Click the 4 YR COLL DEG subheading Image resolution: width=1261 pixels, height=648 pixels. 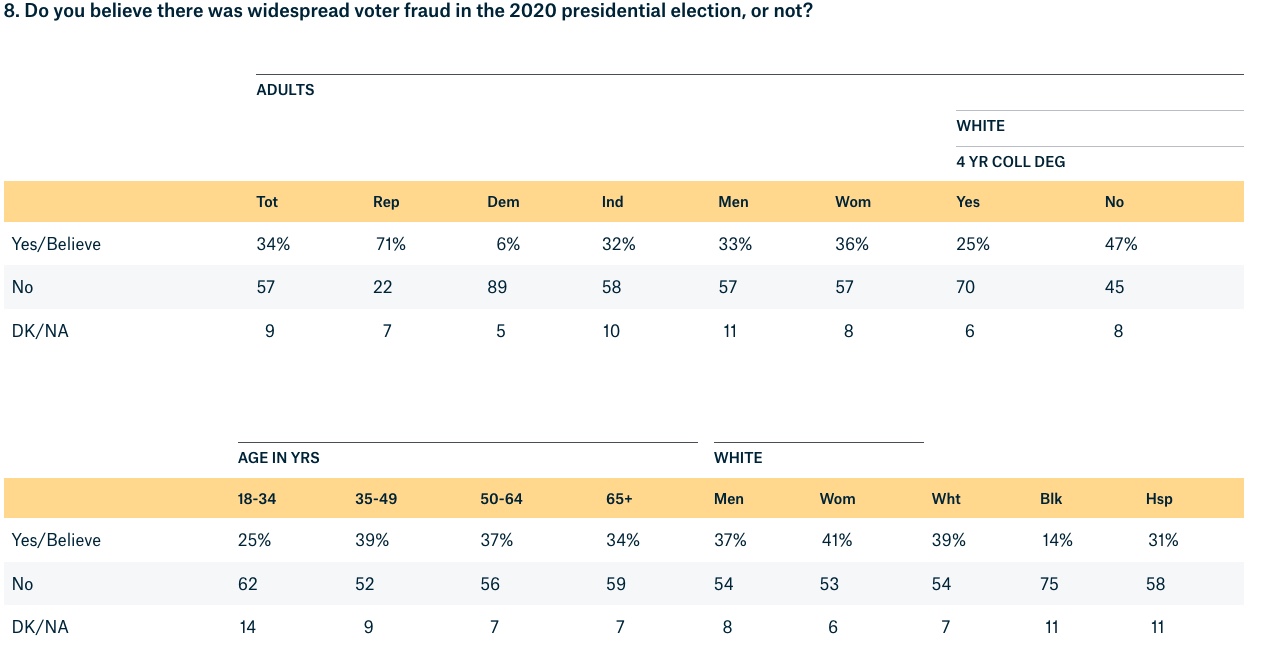1010,162
